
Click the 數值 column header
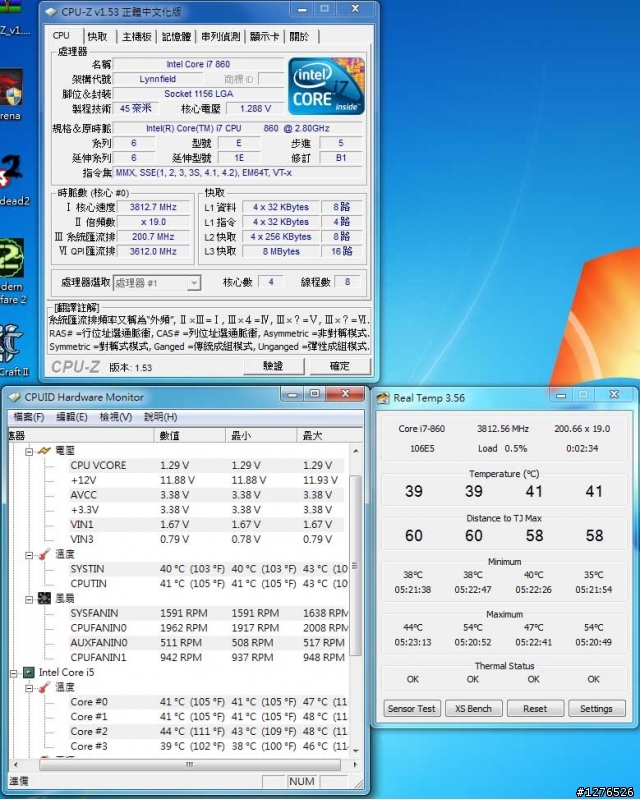(x=189, y=435)
